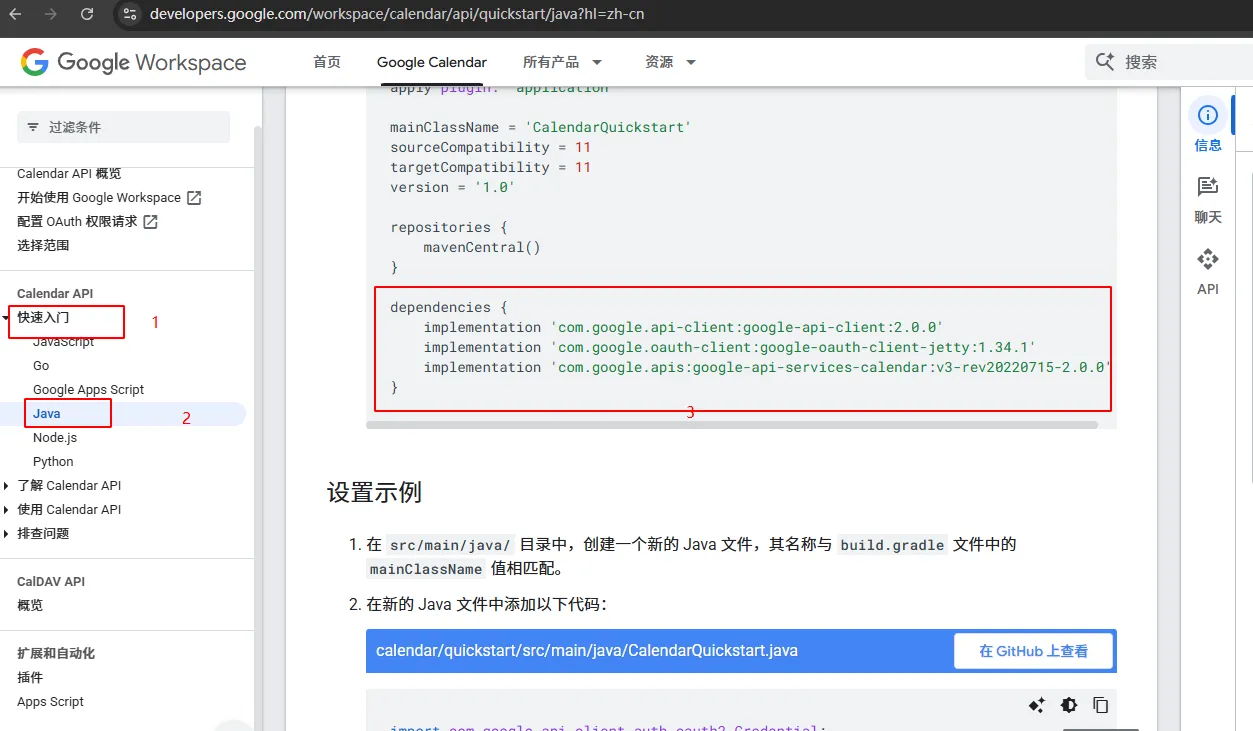Click the 在 GitHub 上查看 button
The image size is (1253, 731).
[x=1033, y=651]
